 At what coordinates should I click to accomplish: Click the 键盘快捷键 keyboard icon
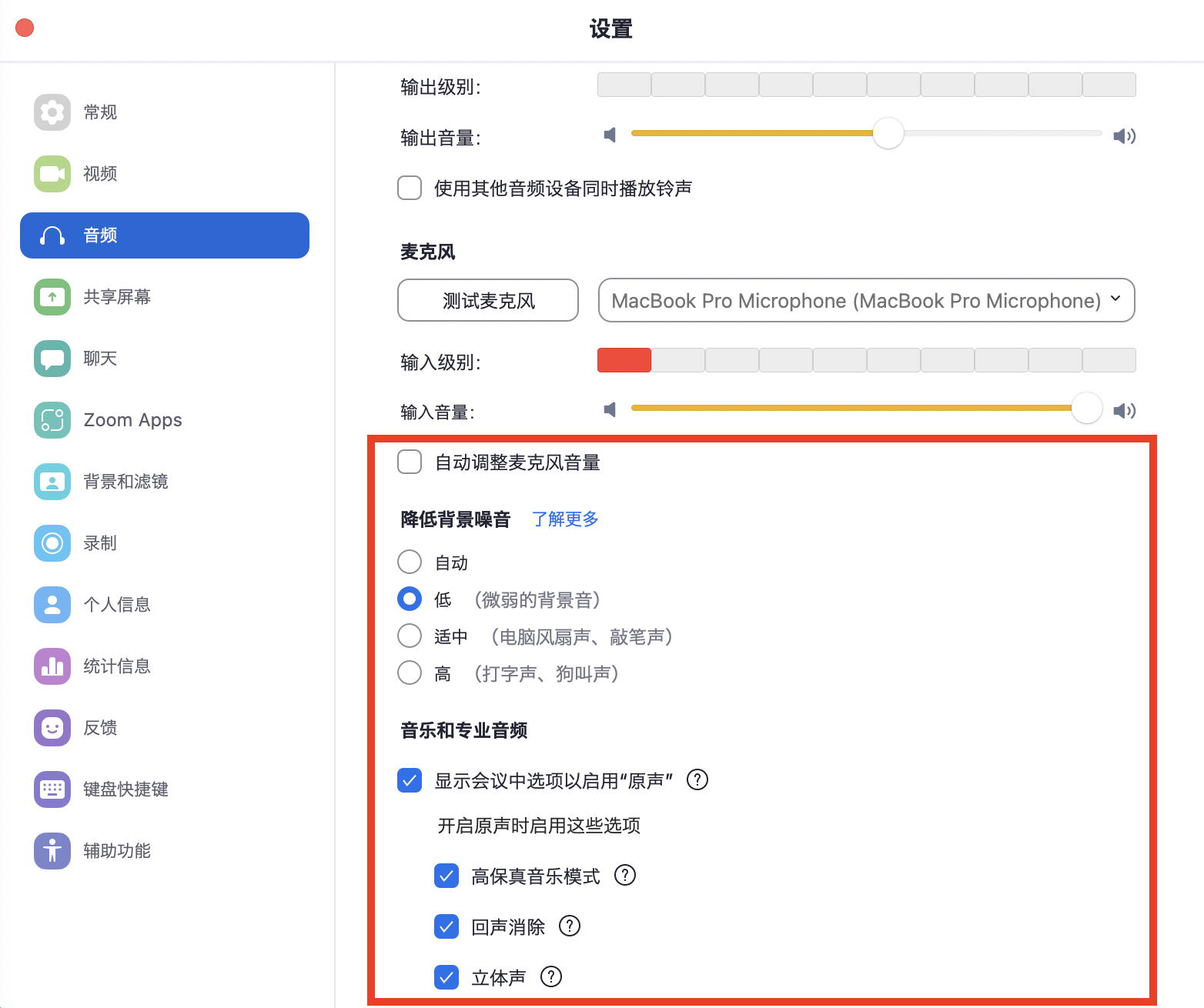coord(52,789)
